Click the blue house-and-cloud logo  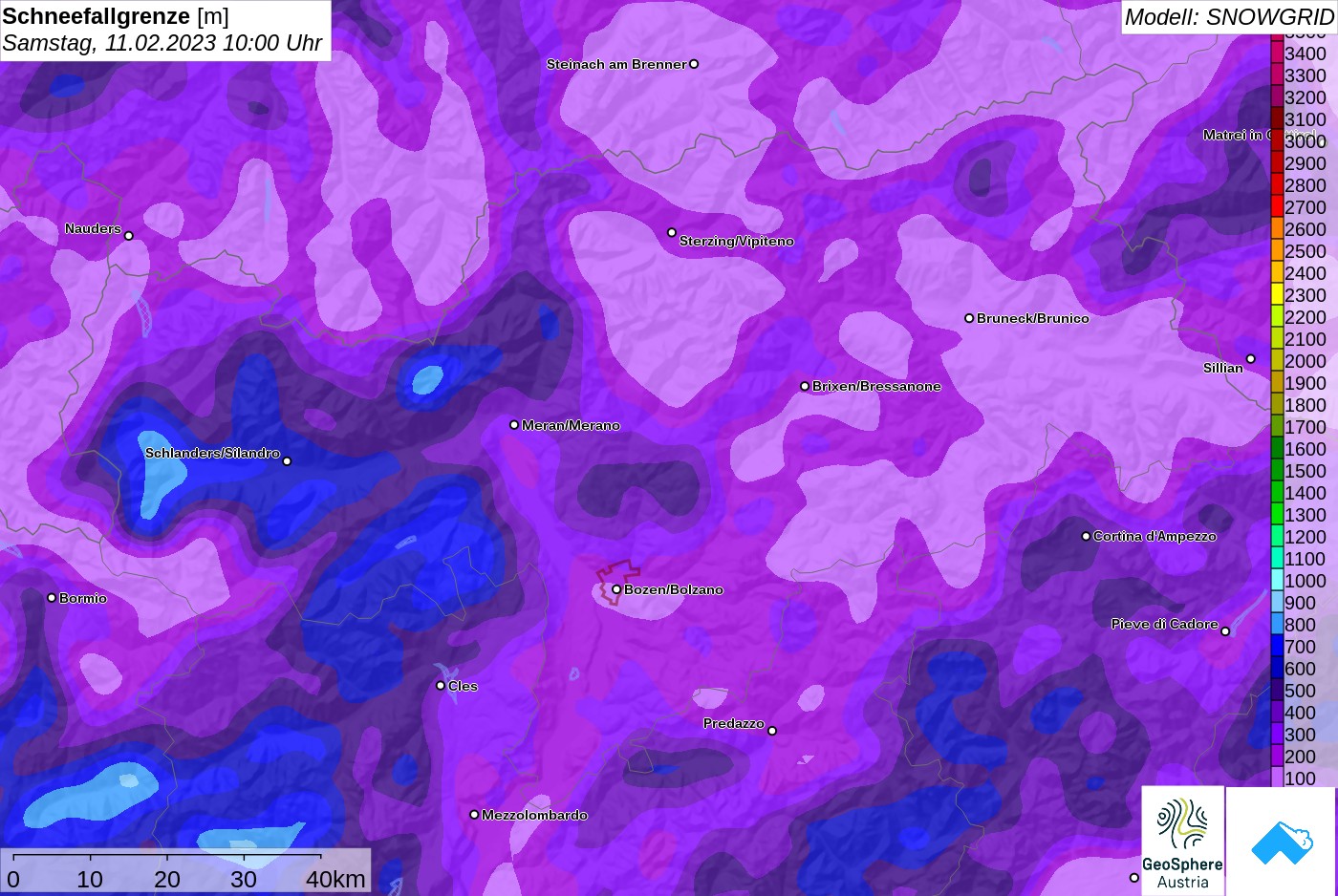pyautogui.click(x=1282, y=842)
